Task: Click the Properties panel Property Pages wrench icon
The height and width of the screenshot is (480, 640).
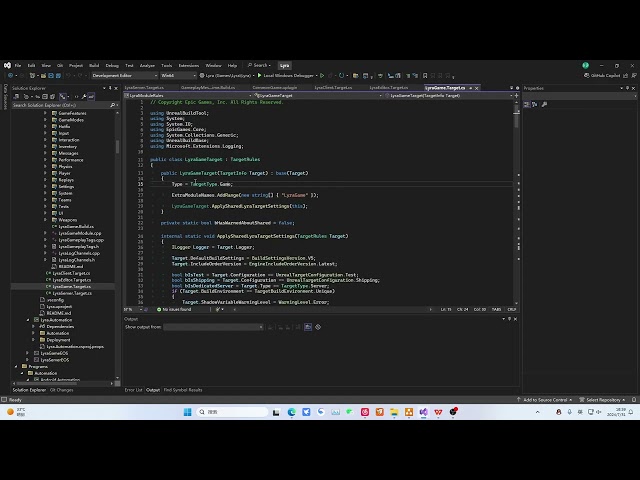Action: point(544,104)
